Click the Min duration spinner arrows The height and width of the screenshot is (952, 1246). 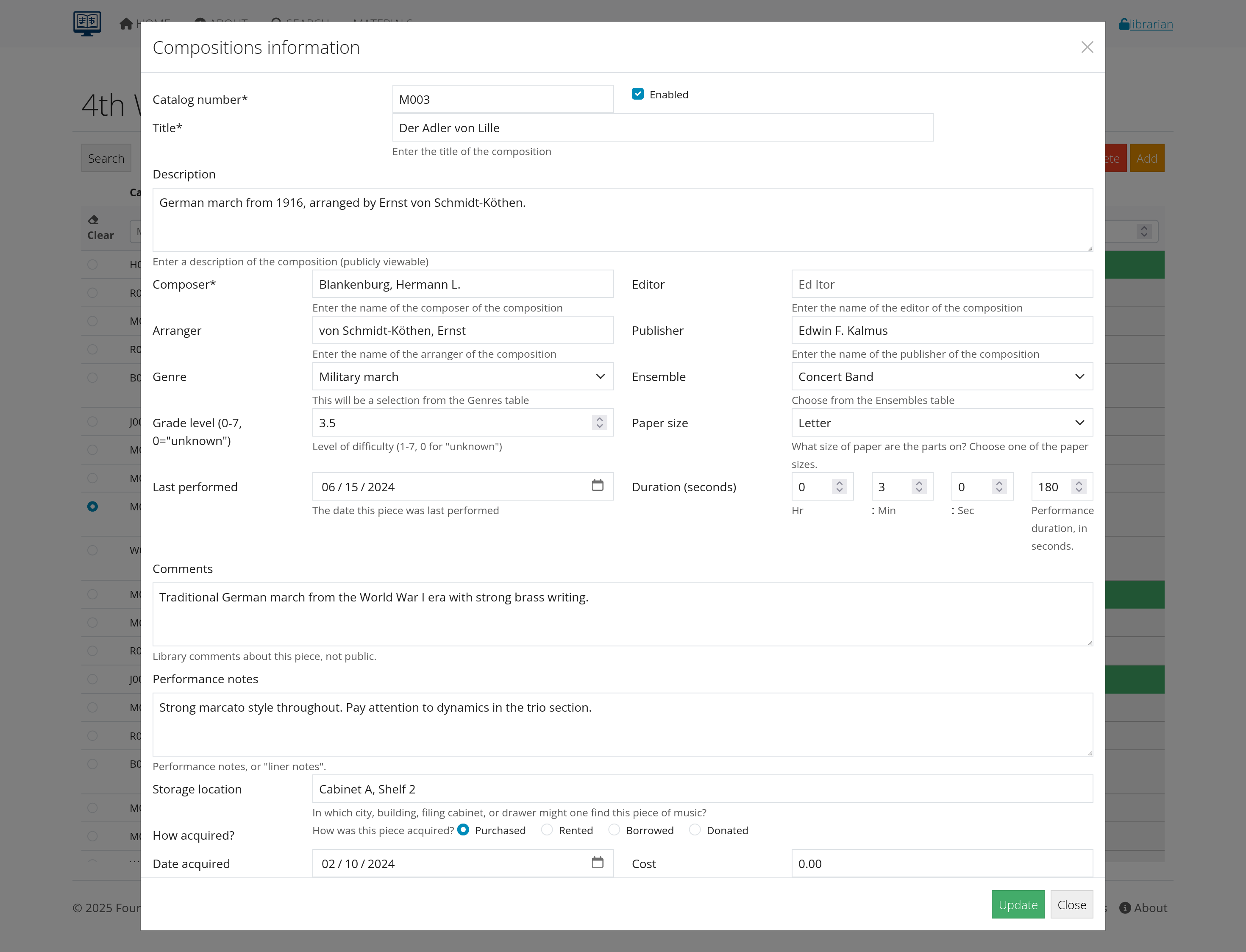(919, 487)
